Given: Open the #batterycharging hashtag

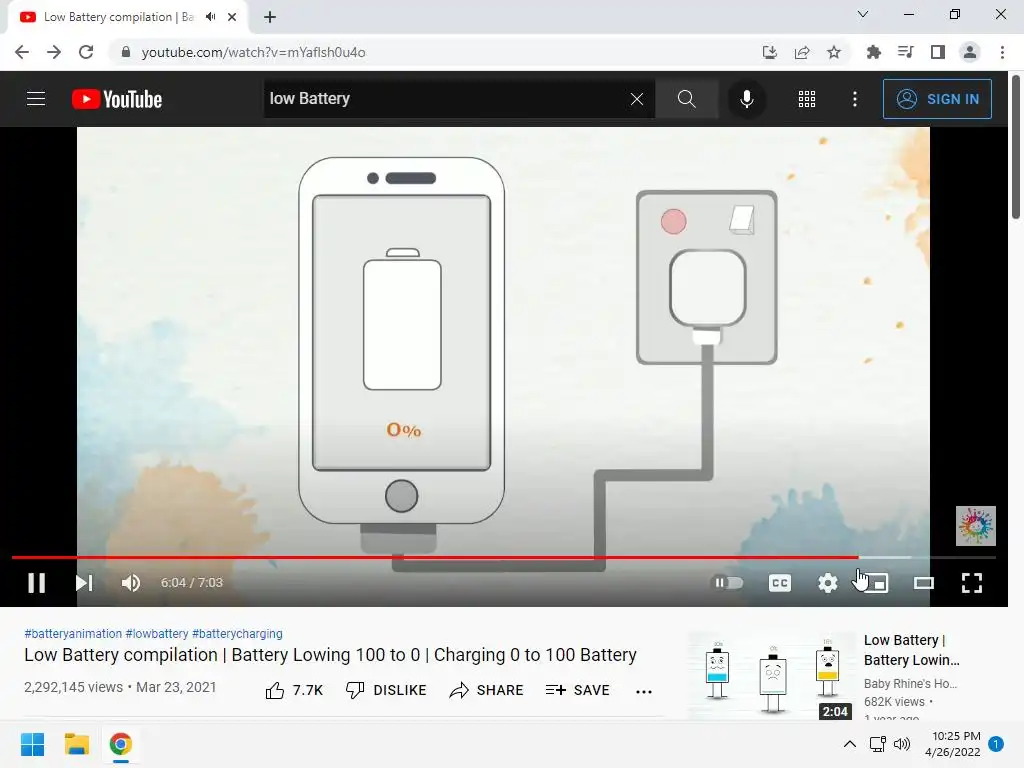Looking at the screenshot, I should pyautogui.click(x=237, y=633).
